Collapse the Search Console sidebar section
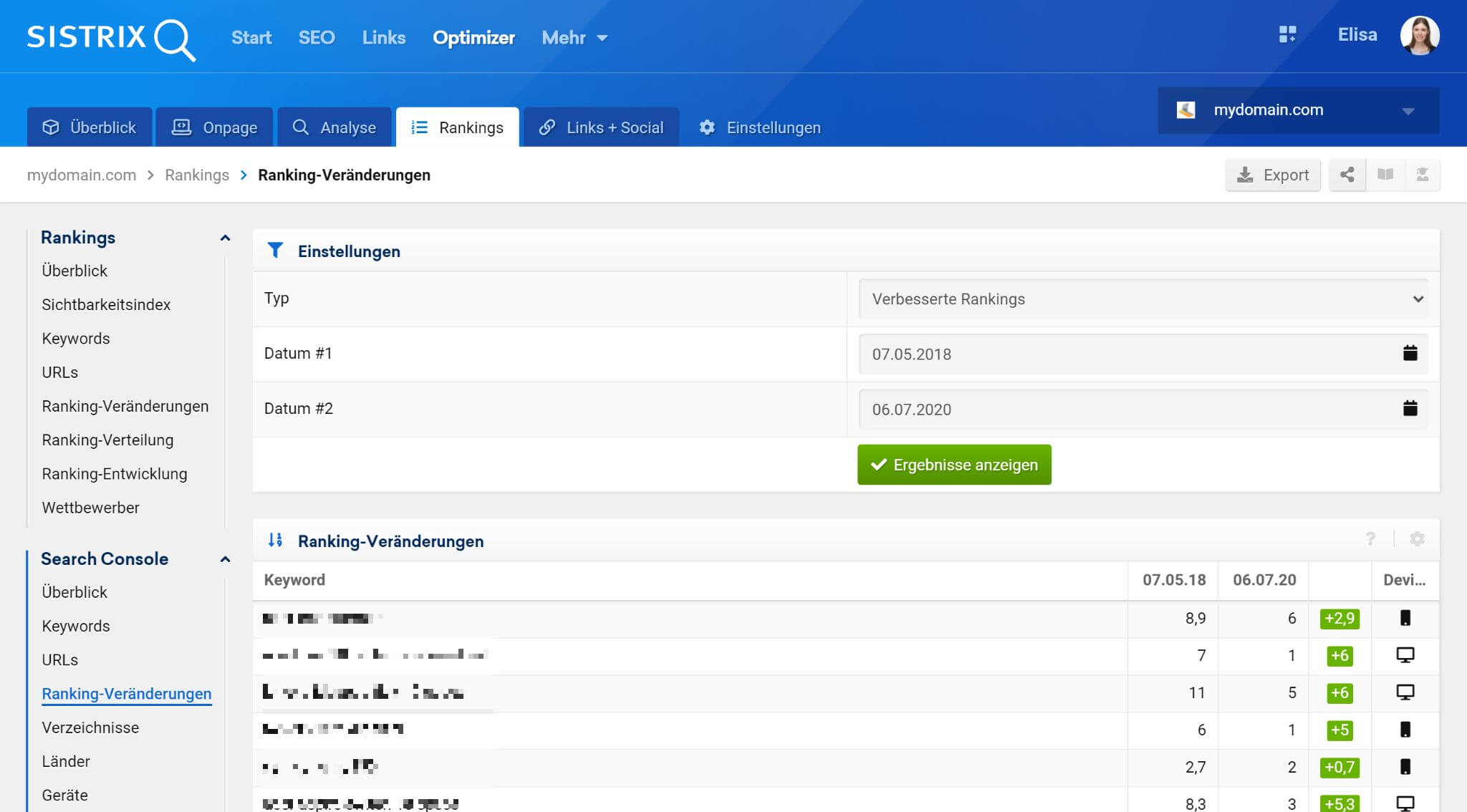The width and height of the screenshot is (1467, 812). pyautogui.click(x=225, y=559)
